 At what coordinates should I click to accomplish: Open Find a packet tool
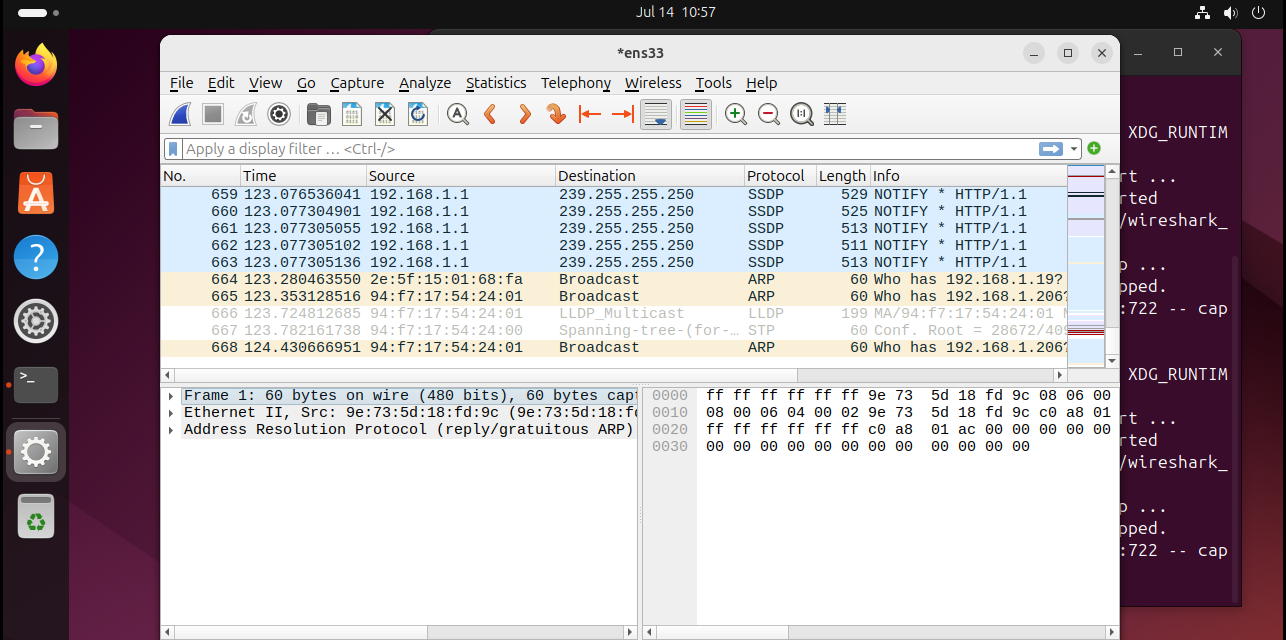[x=458, y=114]
